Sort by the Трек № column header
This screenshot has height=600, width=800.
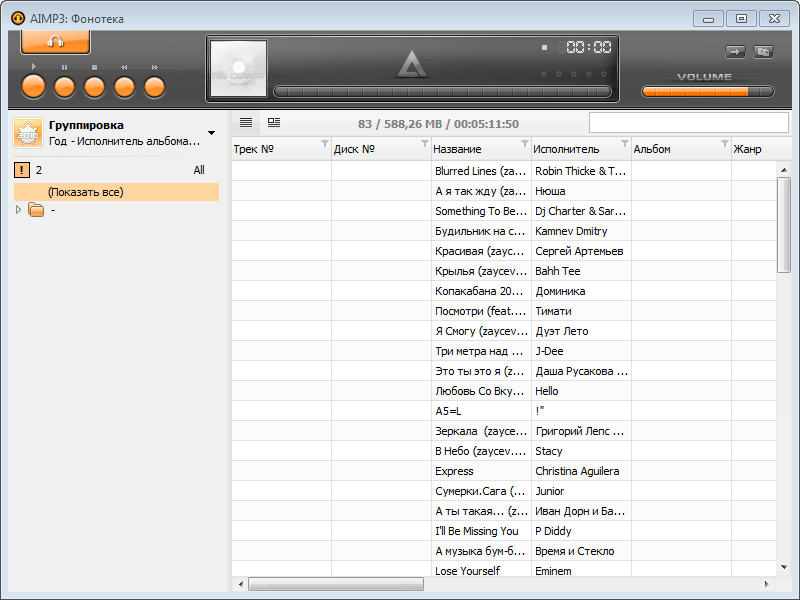coord(282,149)
